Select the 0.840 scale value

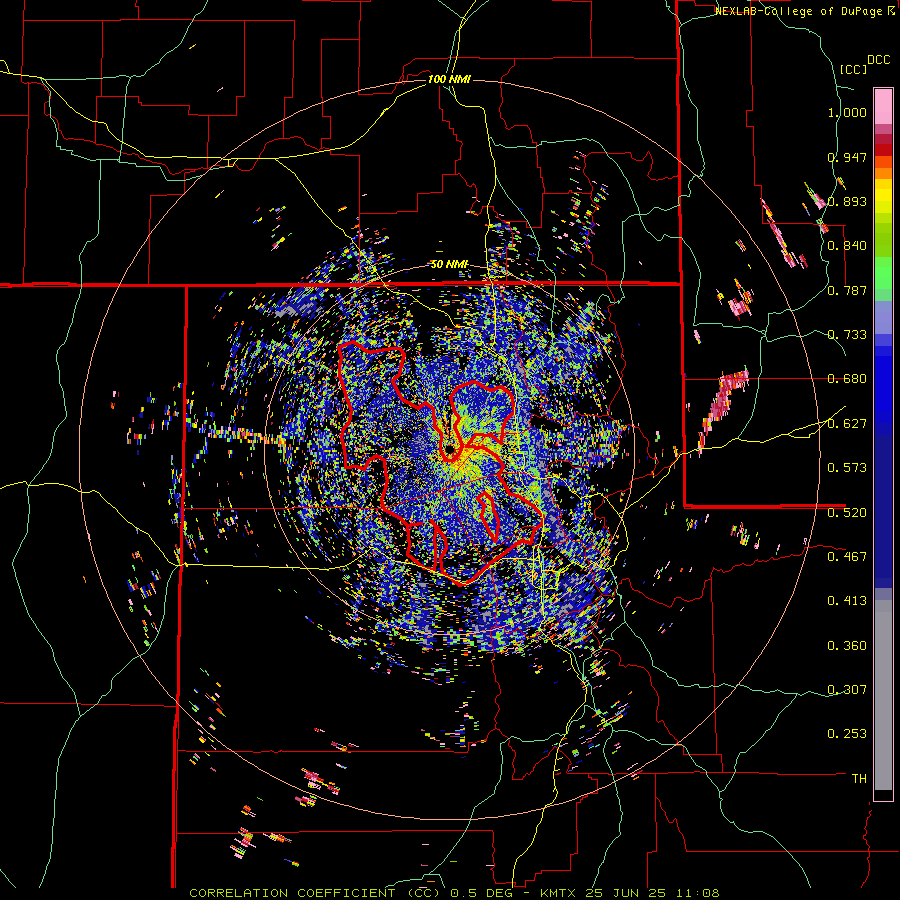847,246
